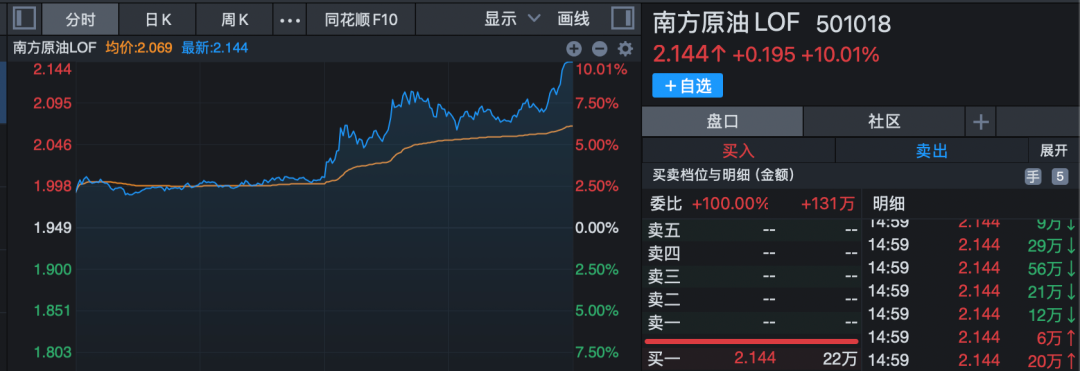Open 同花顺F10 company info tab
1080x371 pixels.
(x=361, y=19)
